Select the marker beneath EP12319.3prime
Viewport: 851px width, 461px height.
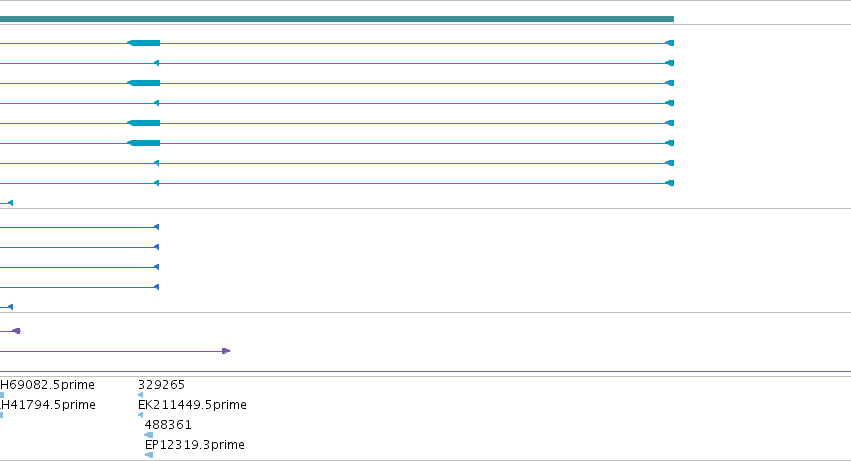coord(149,455)
